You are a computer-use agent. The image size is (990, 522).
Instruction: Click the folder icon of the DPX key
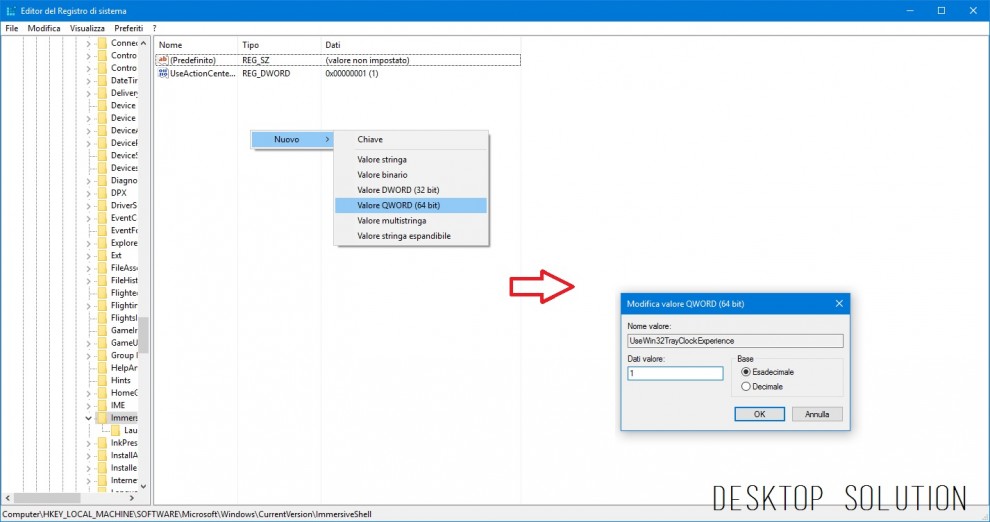[x=102, y=193]
